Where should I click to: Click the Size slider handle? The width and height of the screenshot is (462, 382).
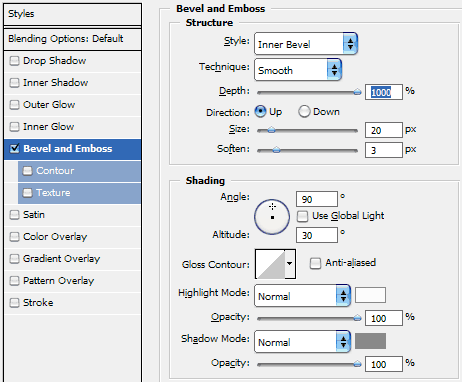[x=271, y=130]
